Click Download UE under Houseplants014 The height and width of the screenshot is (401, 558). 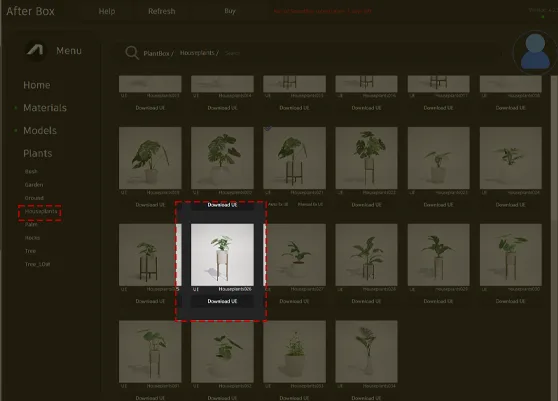point(222,108)
